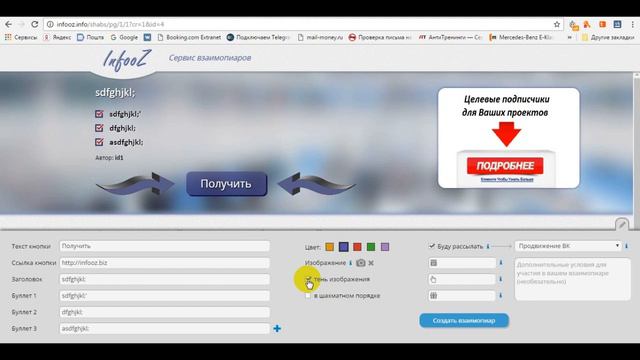The height and width of the screenshot is (360, 640).
Task: Open the Другие закладки folder
Action: coord(608,37)
